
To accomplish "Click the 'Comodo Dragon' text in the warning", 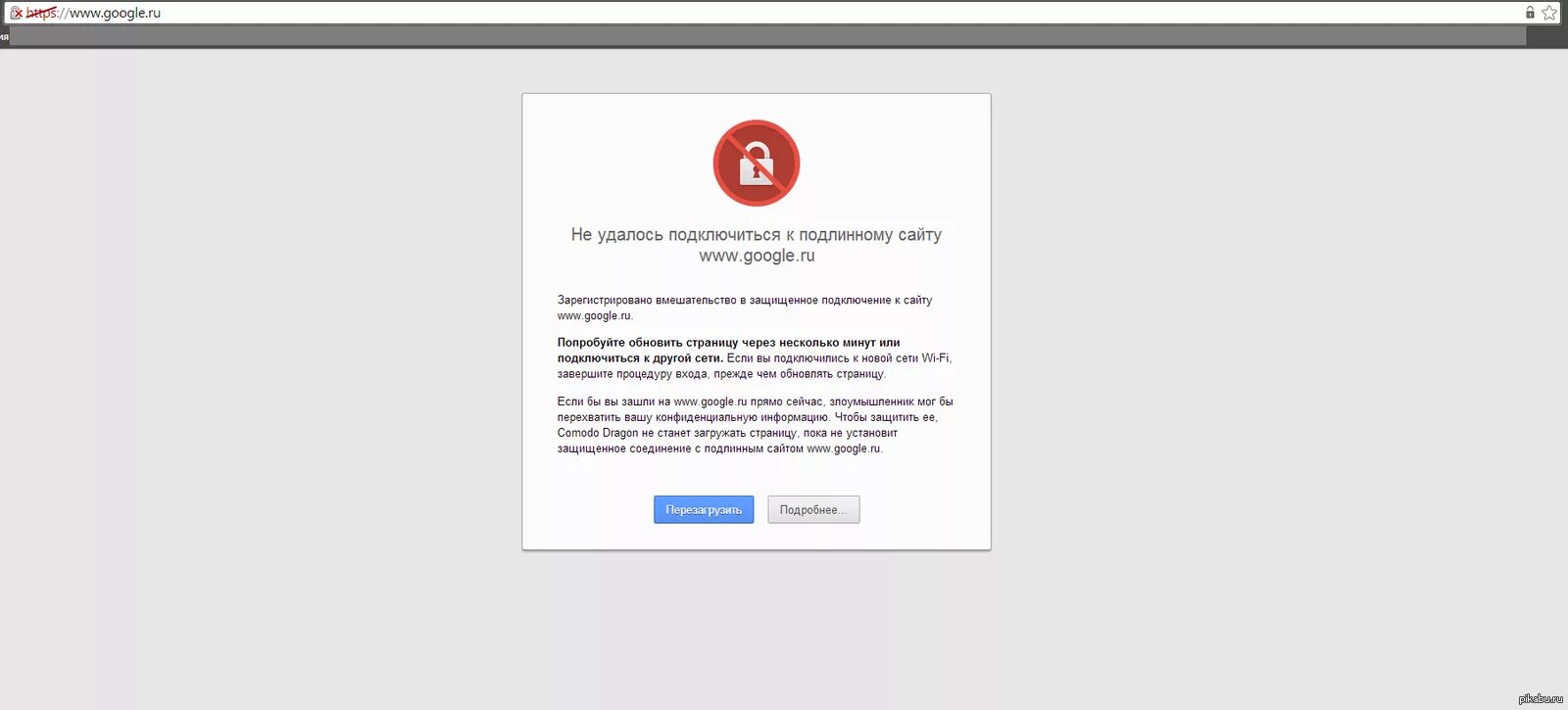I will pyautogui.click(x=598, y=433).
